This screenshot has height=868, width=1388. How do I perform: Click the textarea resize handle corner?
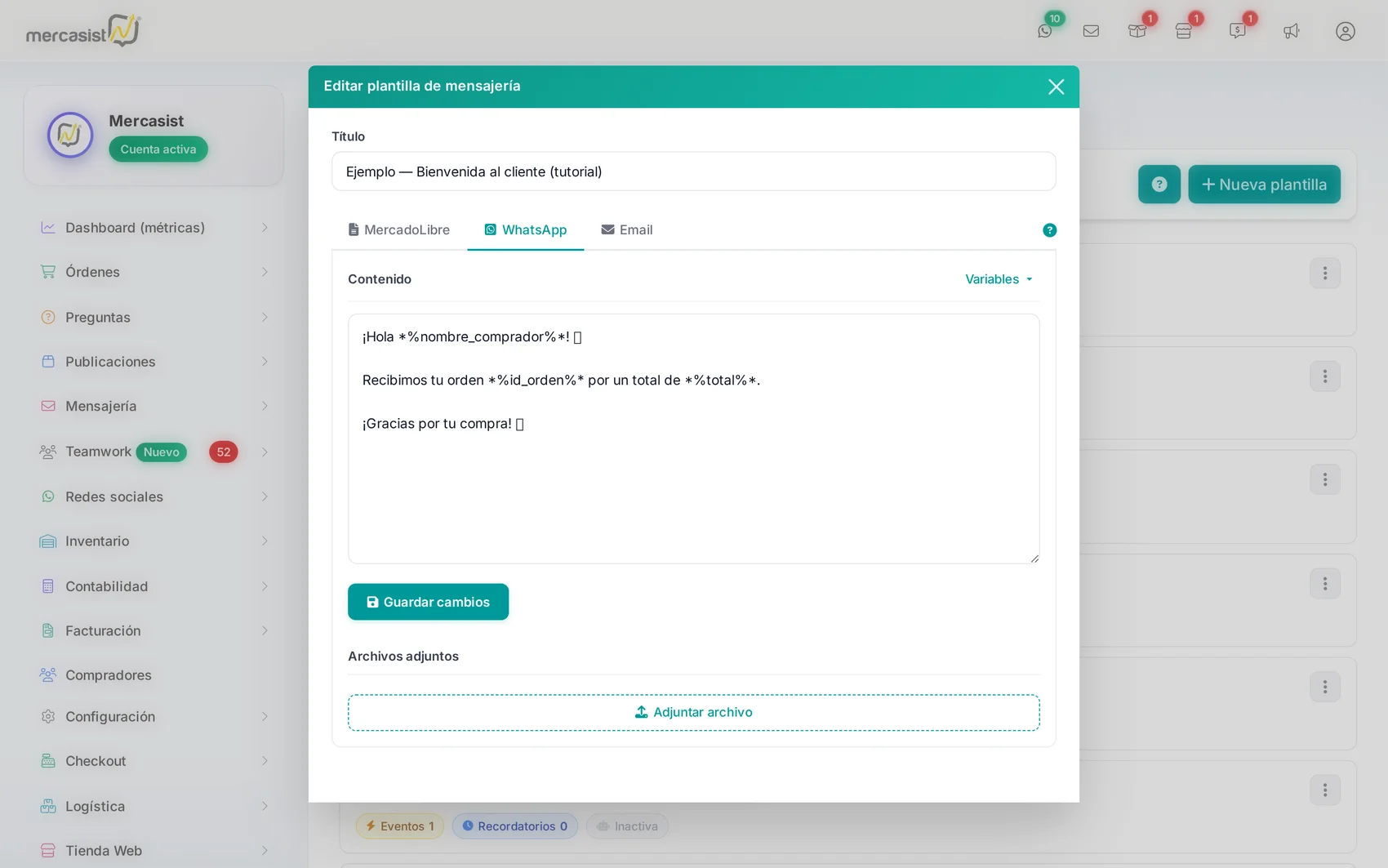1034,559
